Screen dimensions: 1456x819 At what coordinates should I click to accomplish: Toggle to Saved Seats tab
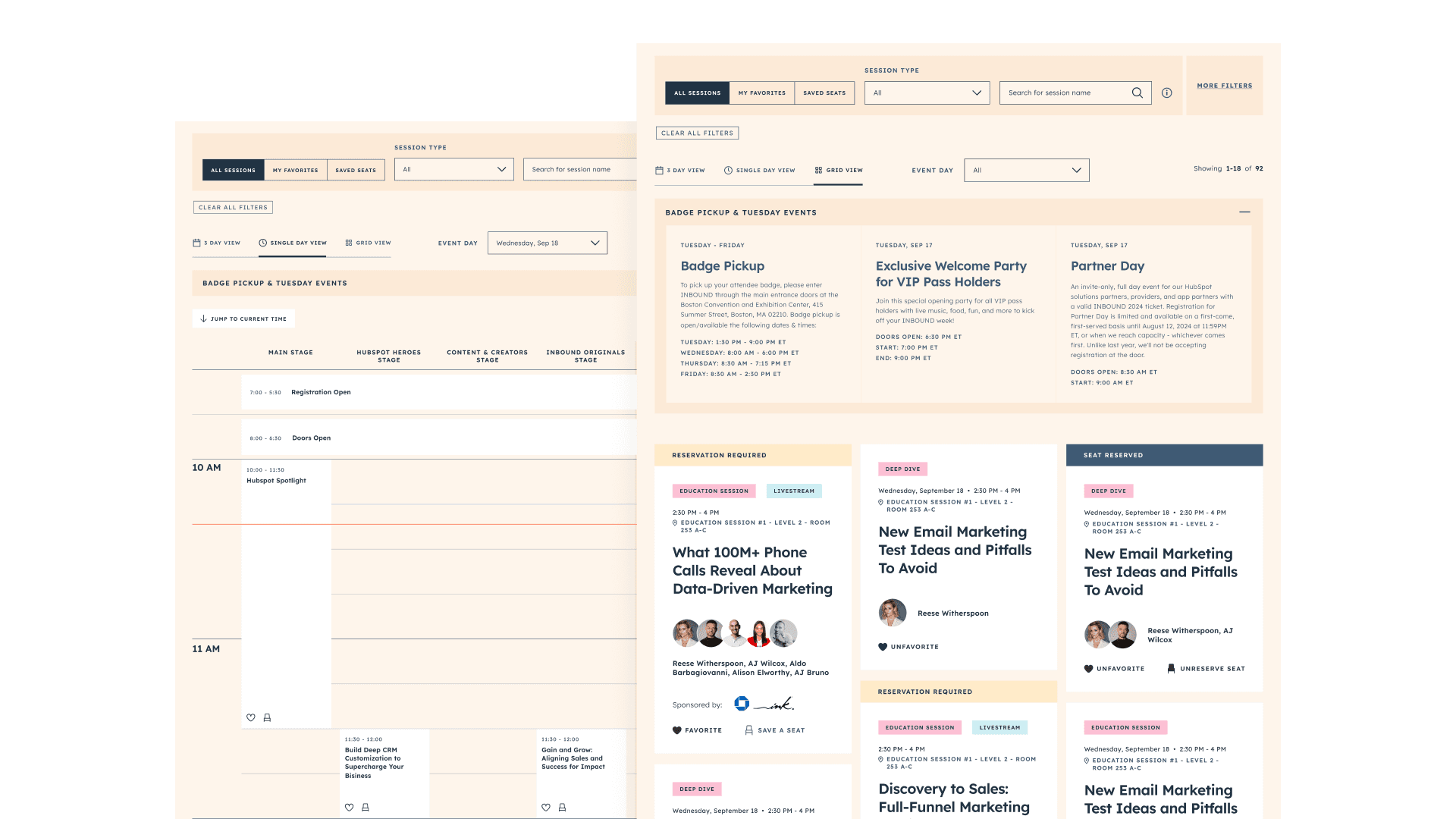824,92
